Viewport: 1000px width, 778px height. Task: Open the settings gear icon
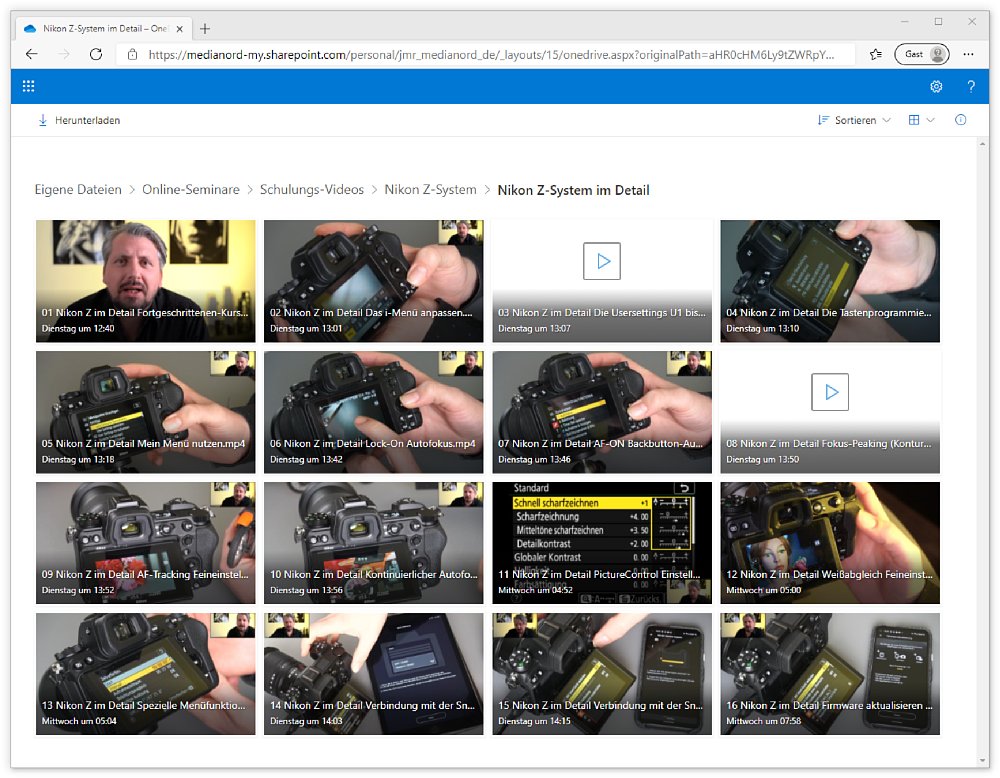tap(936, 86)
